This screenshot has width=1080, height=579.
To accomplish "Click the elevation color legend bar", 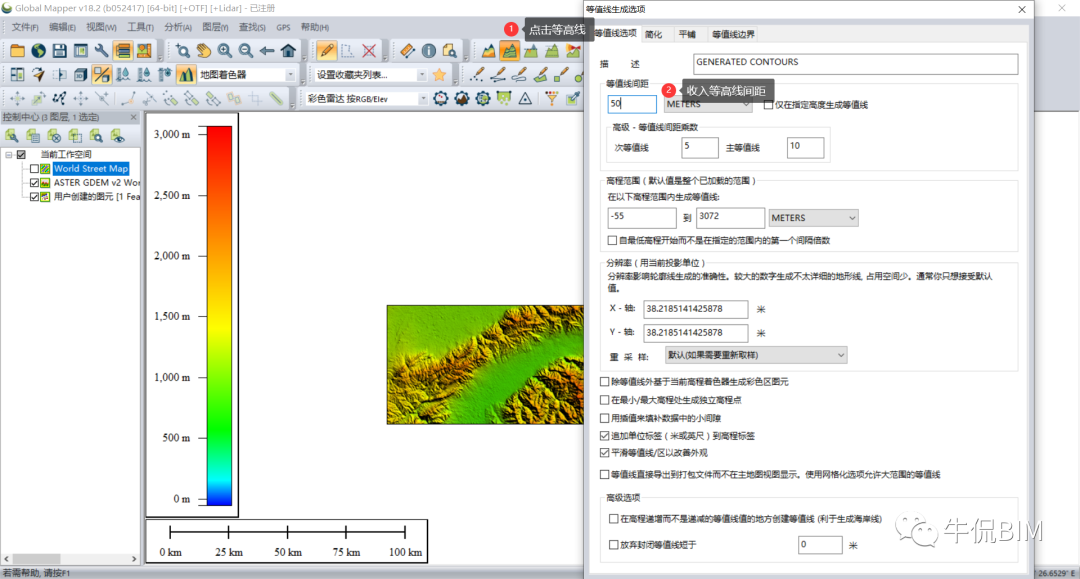I will pos(220,316).
